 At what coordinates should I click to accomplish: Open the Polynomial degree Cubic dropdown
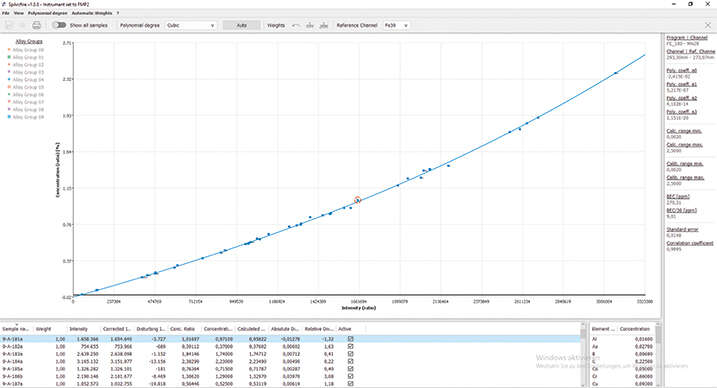tap(190, 25)
